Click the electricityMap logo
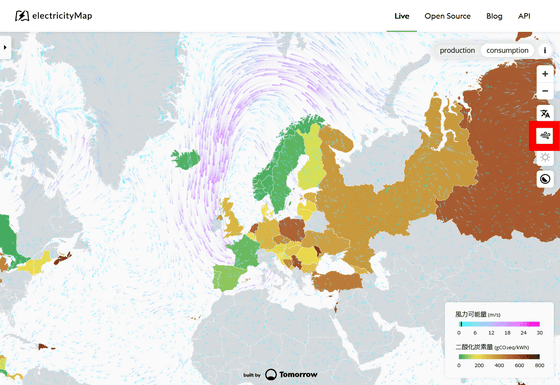Viewport: 560px width, 385px height. 54,16
